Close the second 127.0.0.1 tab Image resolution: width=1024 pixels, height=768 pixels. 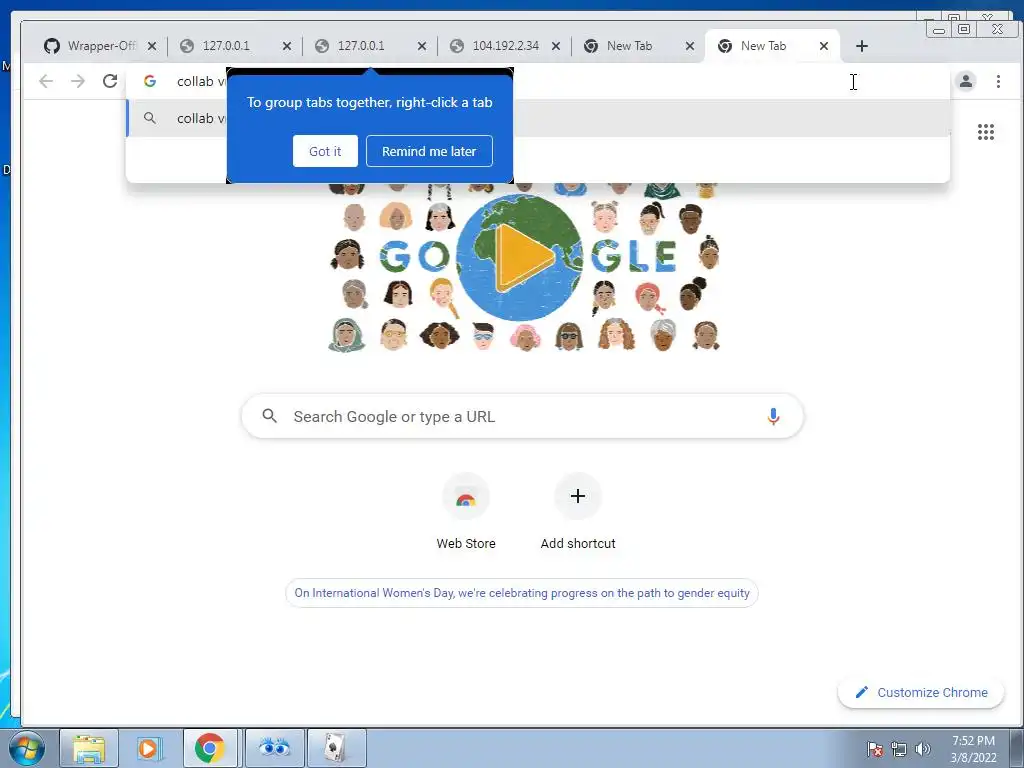coord(422,46)
